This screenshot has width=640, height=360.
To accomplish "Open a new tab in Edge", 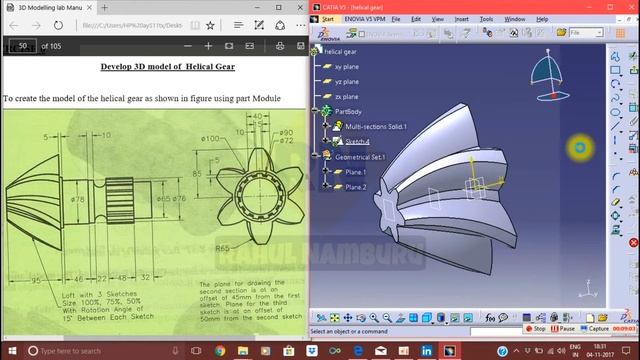I will 104,7.
